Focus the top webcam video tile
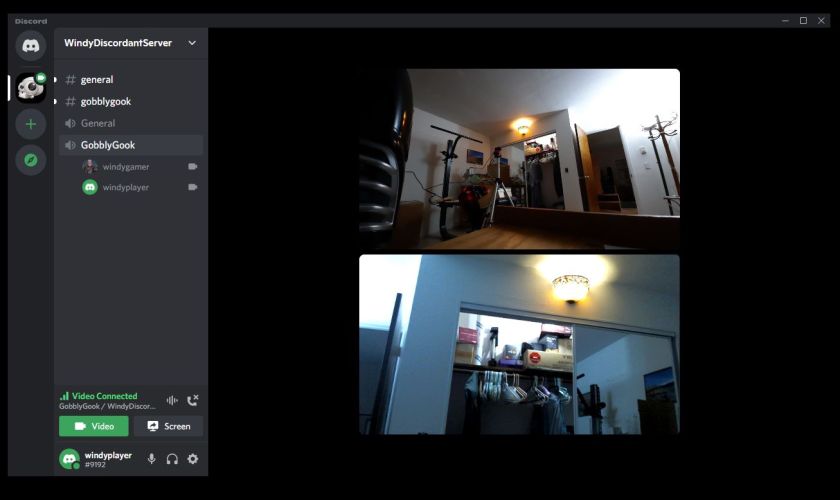The height and width of the screenshot is (500, 840). pos(519,158)
